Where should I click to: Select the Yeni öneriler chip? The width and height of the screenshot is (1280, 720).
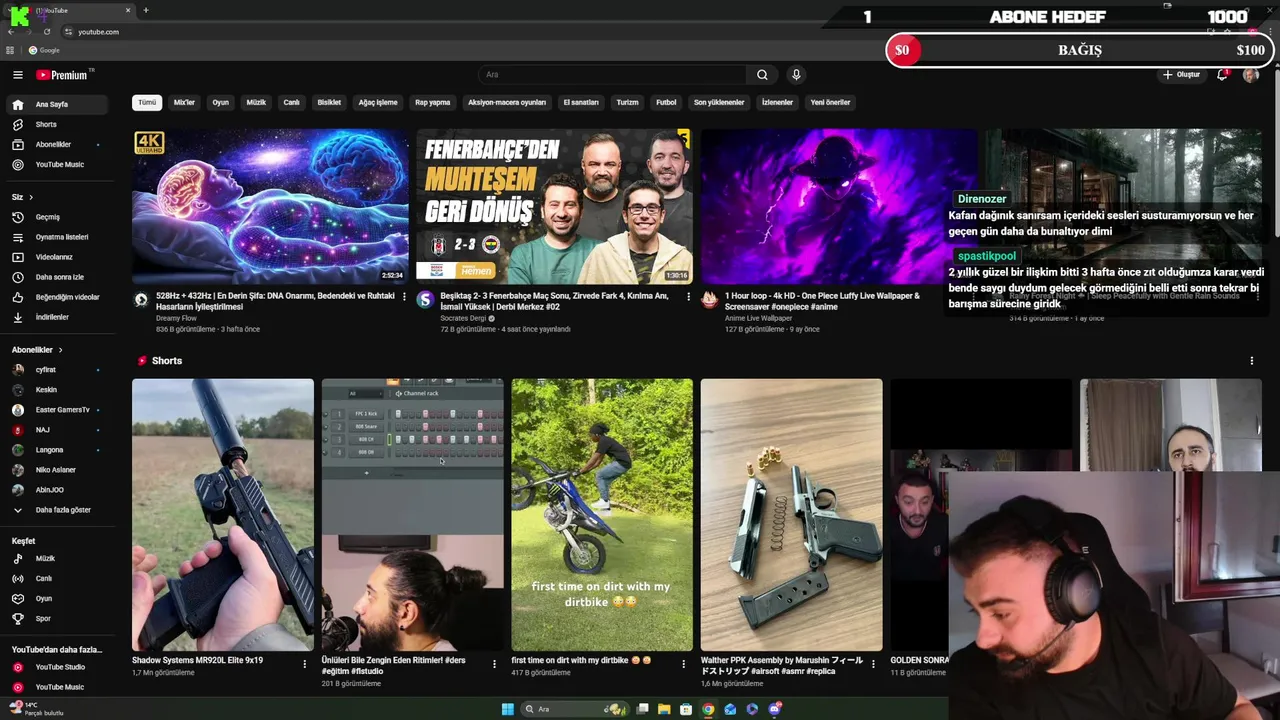(830, 102)
